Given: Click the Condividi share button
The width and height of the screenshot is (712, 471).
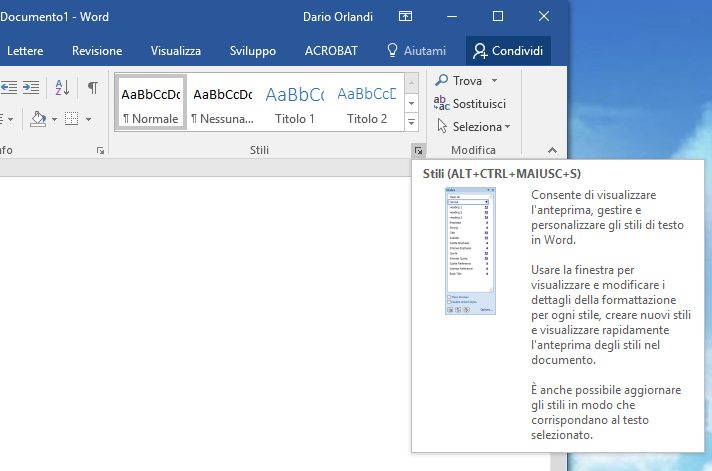Looking at the screenshot, I should coord(508,51).
